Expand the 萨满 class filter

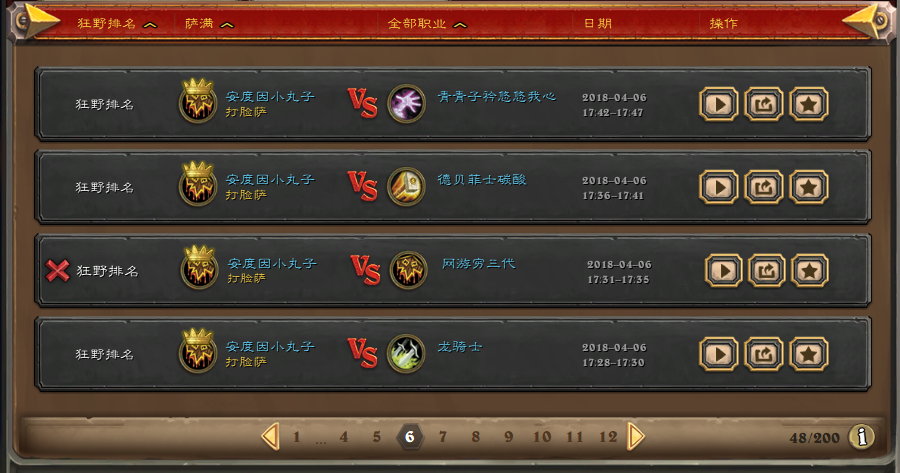pyautogui.click(x=209, y=24)
